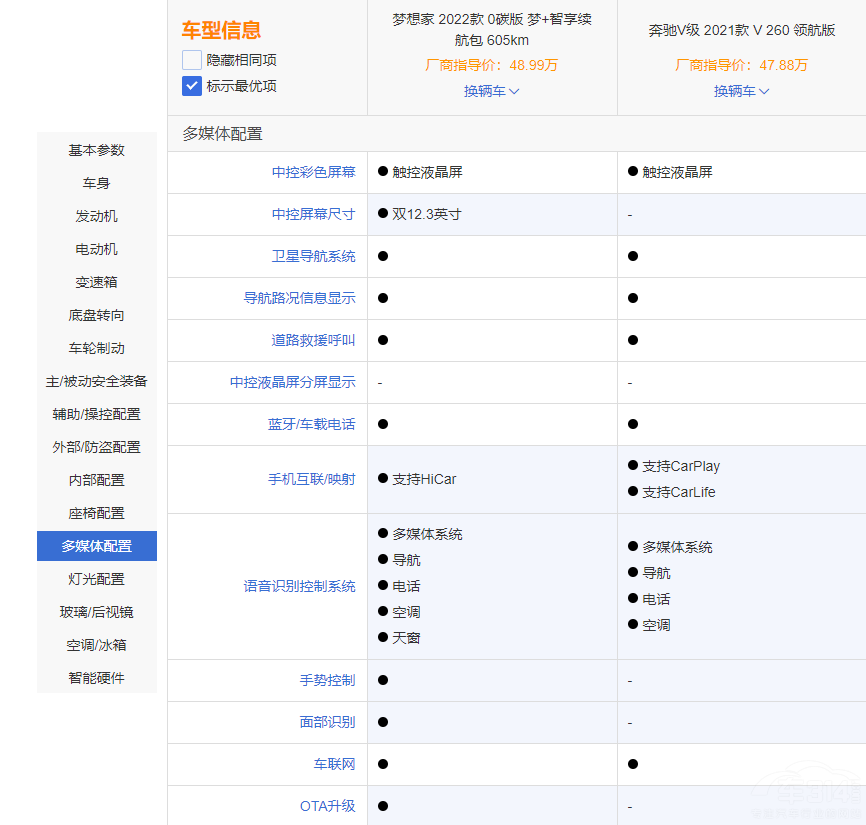Open 主/被动安全装备 section
The height and width of the screenshot is (825, 866).
tap(97, 381)
